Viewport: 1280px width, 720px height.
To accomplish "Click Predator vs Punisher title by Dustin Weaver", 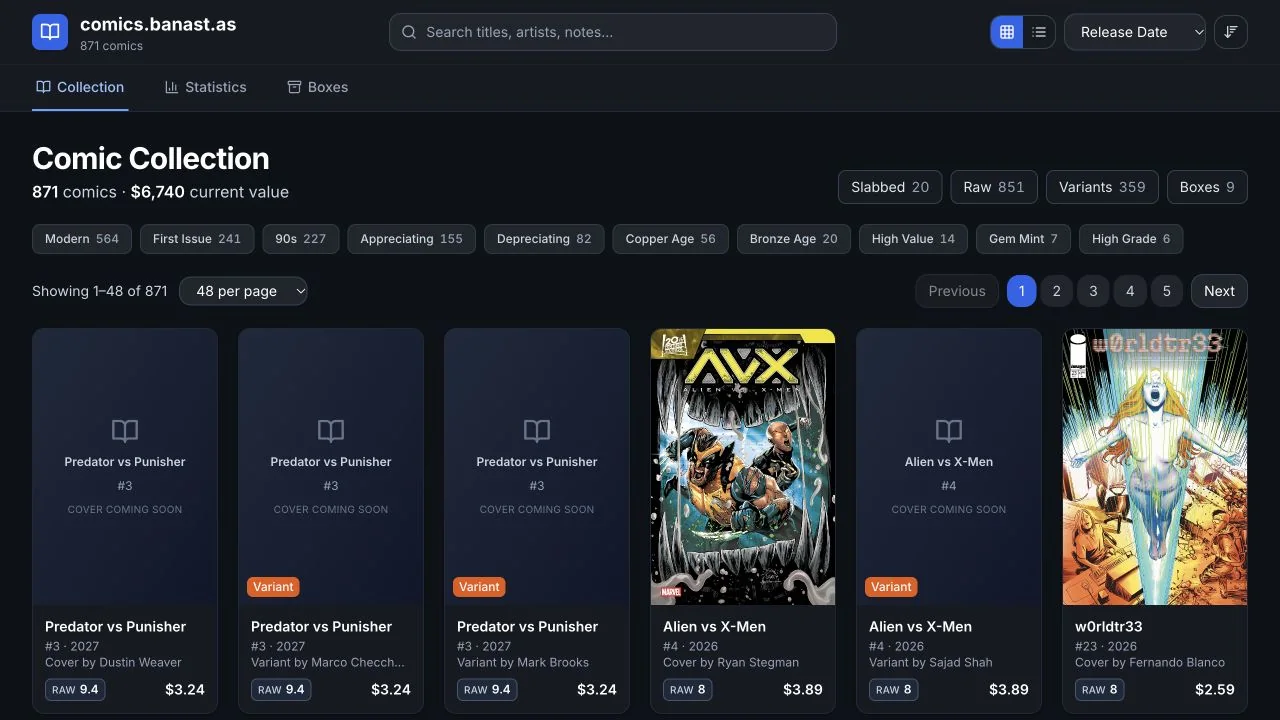I will coord(116,627).
